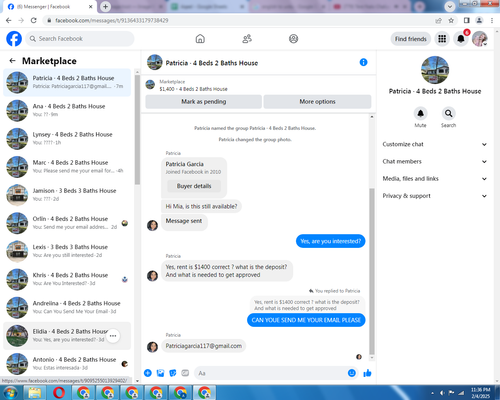
Task: Go to the Home feed icon
Action: coord(200,39)
